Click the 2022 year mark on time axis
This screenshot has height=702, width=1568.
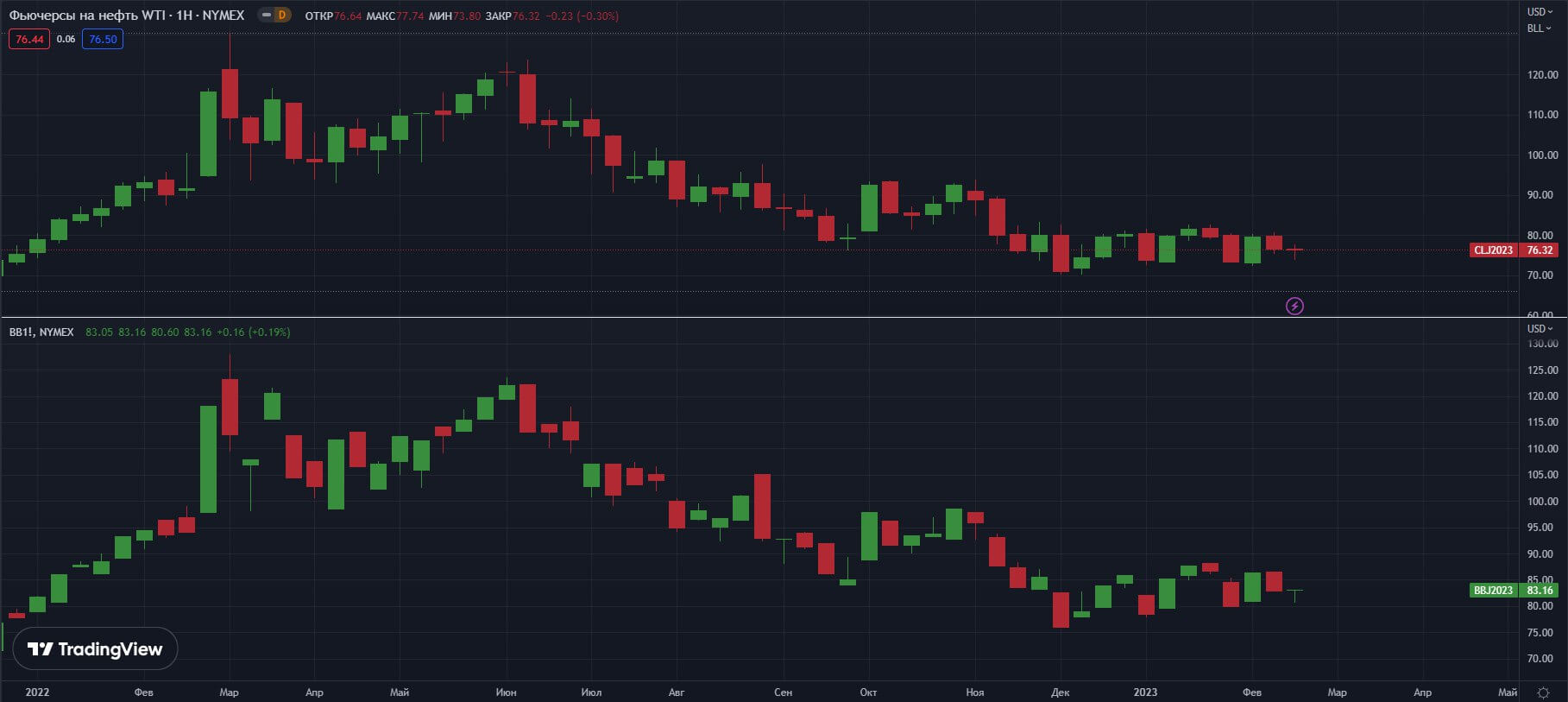pos(37,693)
